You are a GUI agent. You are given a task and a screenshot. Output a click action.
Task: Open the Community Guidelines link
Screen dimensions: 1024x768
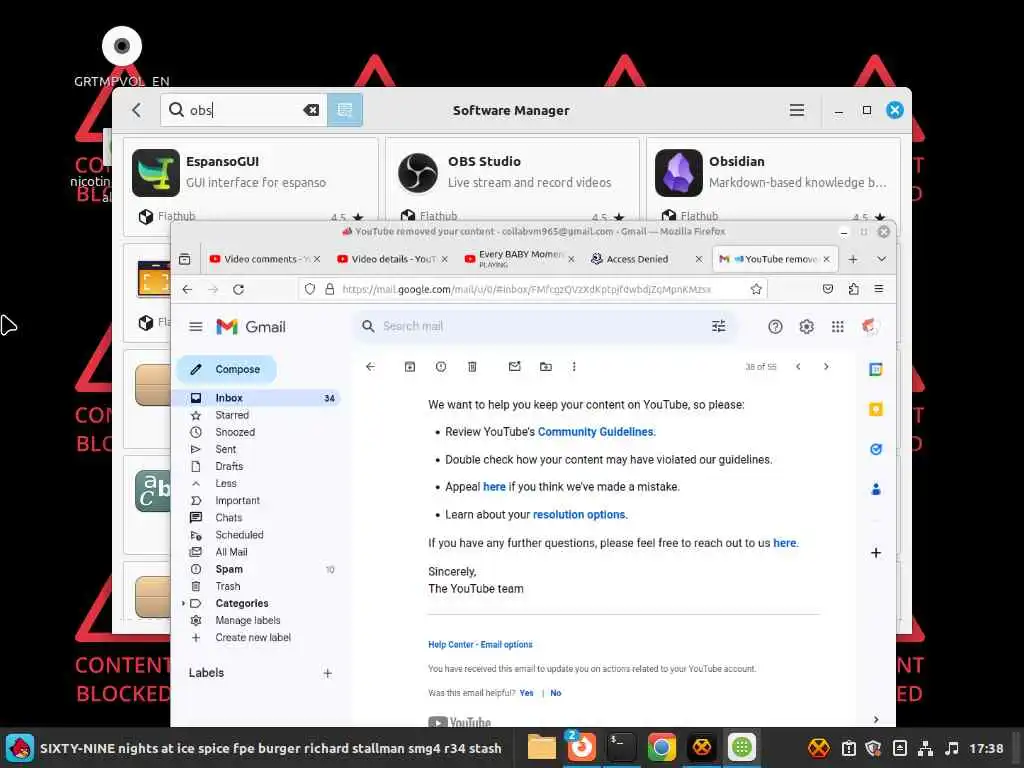coord(596,432)
